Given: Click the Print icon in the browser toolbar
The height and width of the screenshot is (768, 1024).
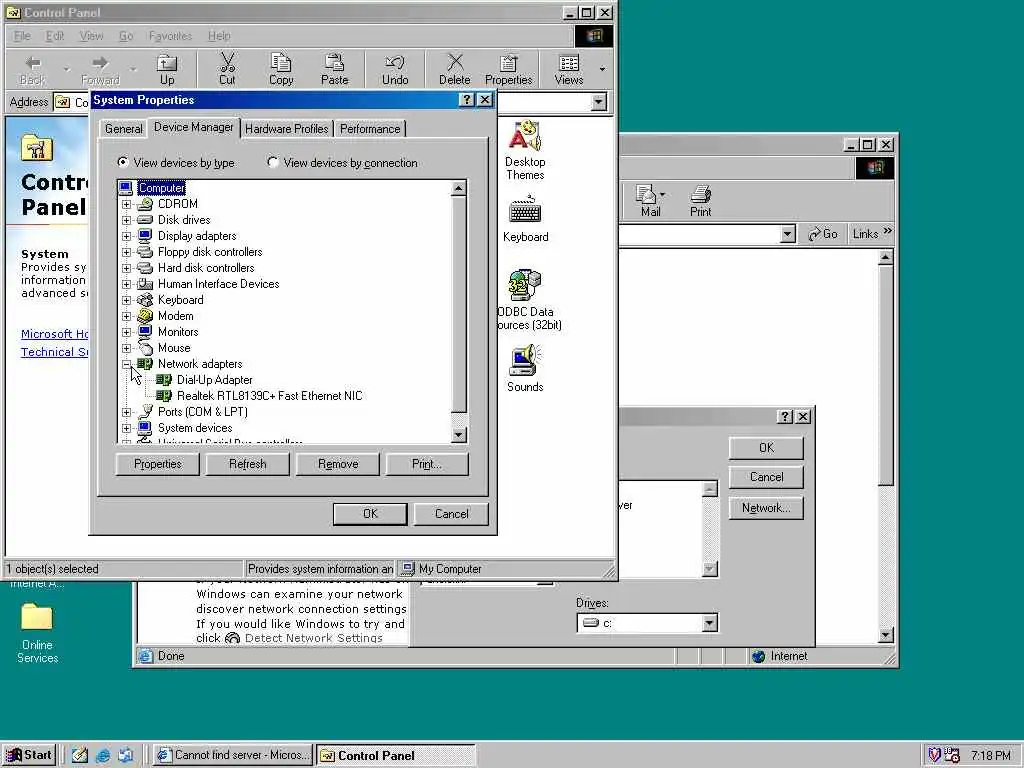Looking at the screenshot, I should pos(700,200).
